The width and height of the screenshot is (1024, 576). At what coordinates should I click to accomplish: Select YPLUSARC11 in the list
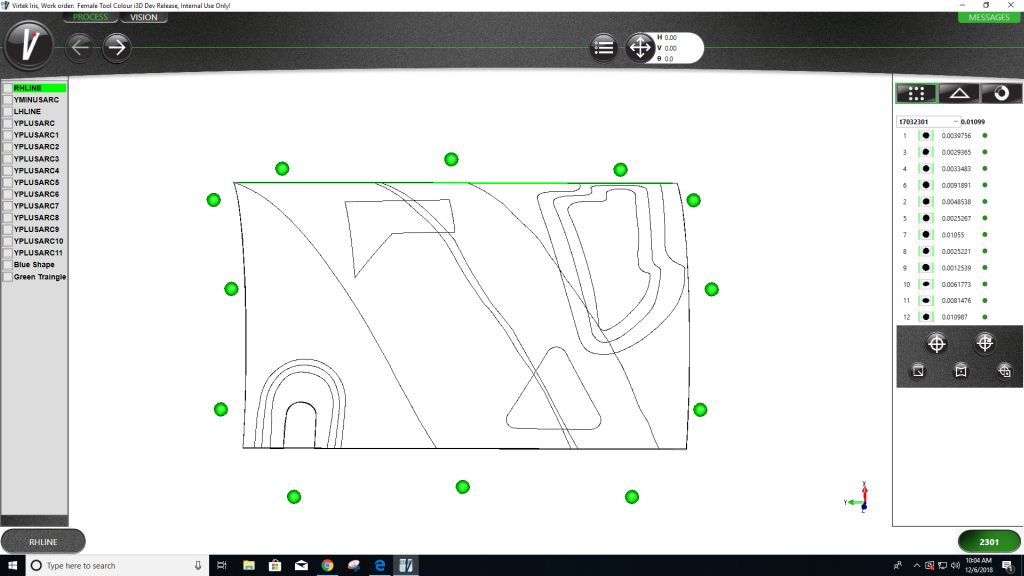[x=39, y=253]
